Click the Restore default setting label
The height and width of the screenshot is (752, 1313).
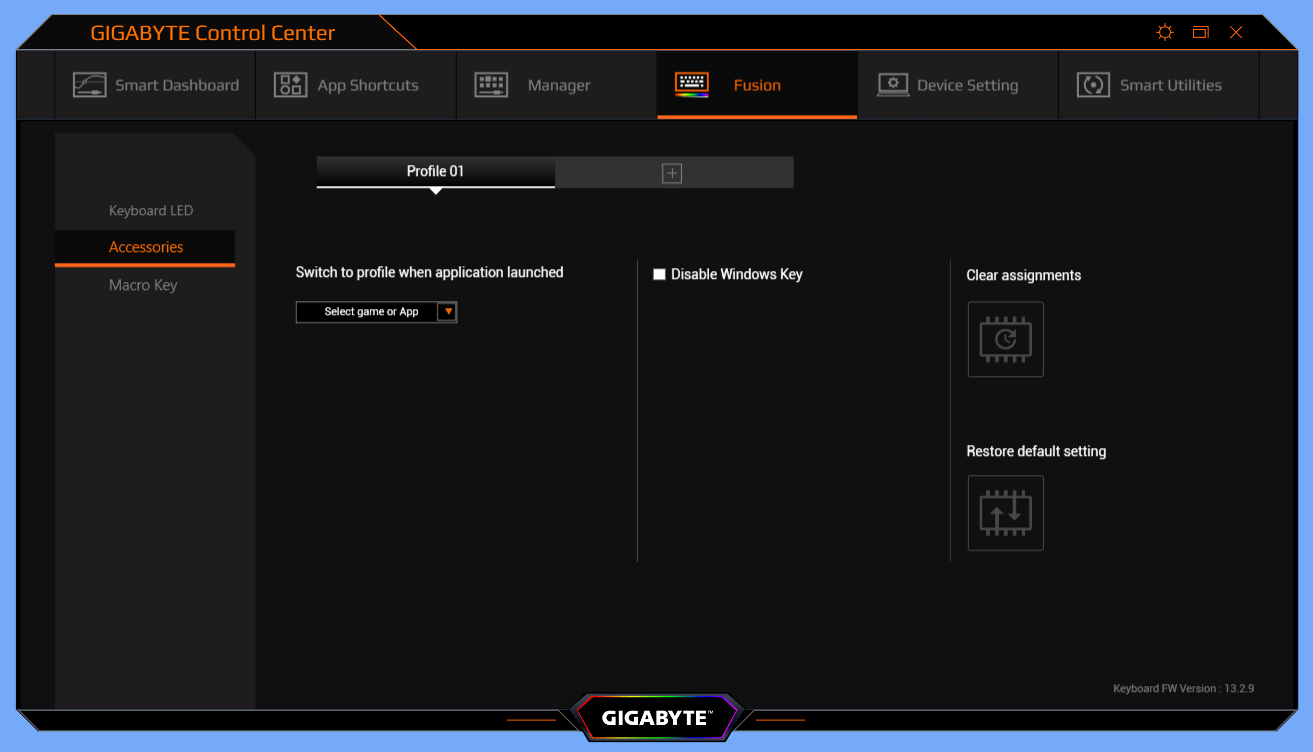tap(1036, 451)
